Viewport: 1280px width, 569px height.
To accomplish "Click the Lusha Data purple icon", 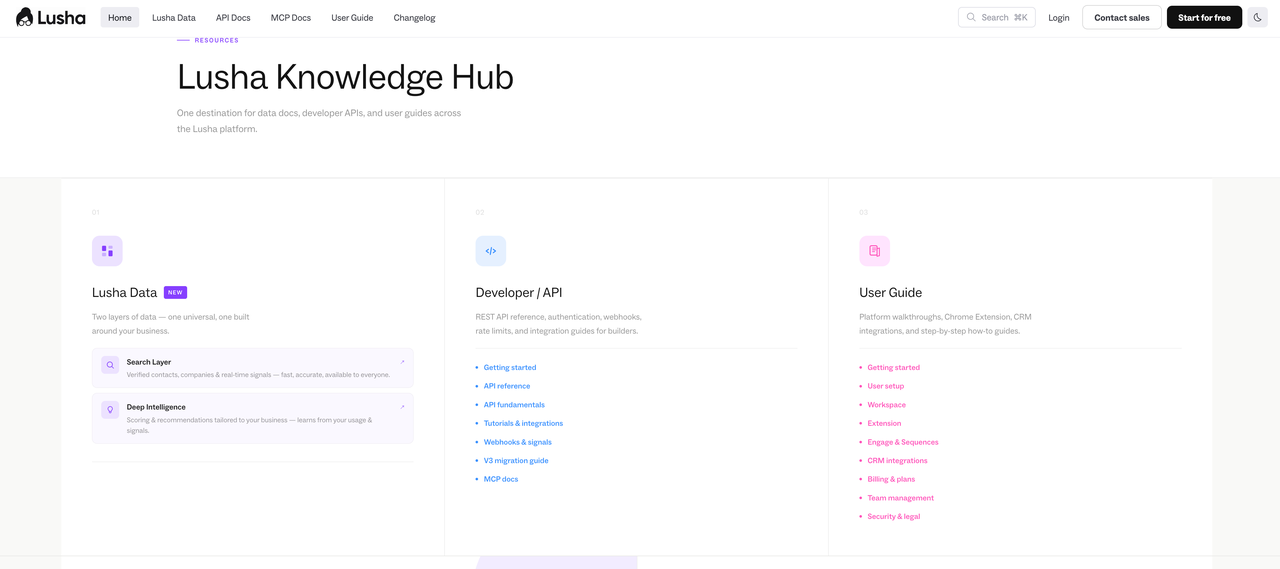I will (107, 251).
